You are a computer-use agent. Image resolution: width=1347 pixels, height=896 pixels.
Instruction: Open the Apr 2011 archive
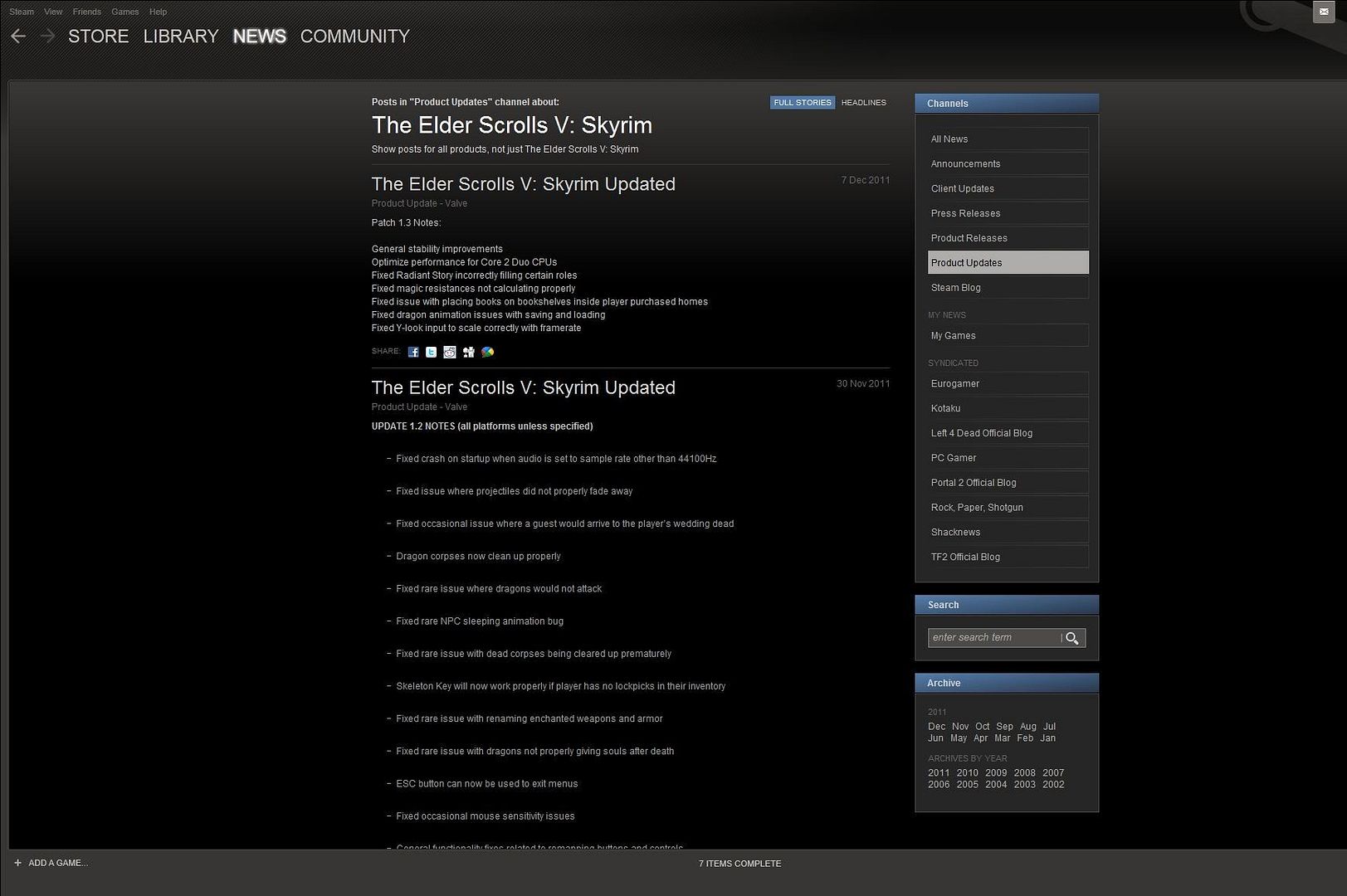[981, 738]
